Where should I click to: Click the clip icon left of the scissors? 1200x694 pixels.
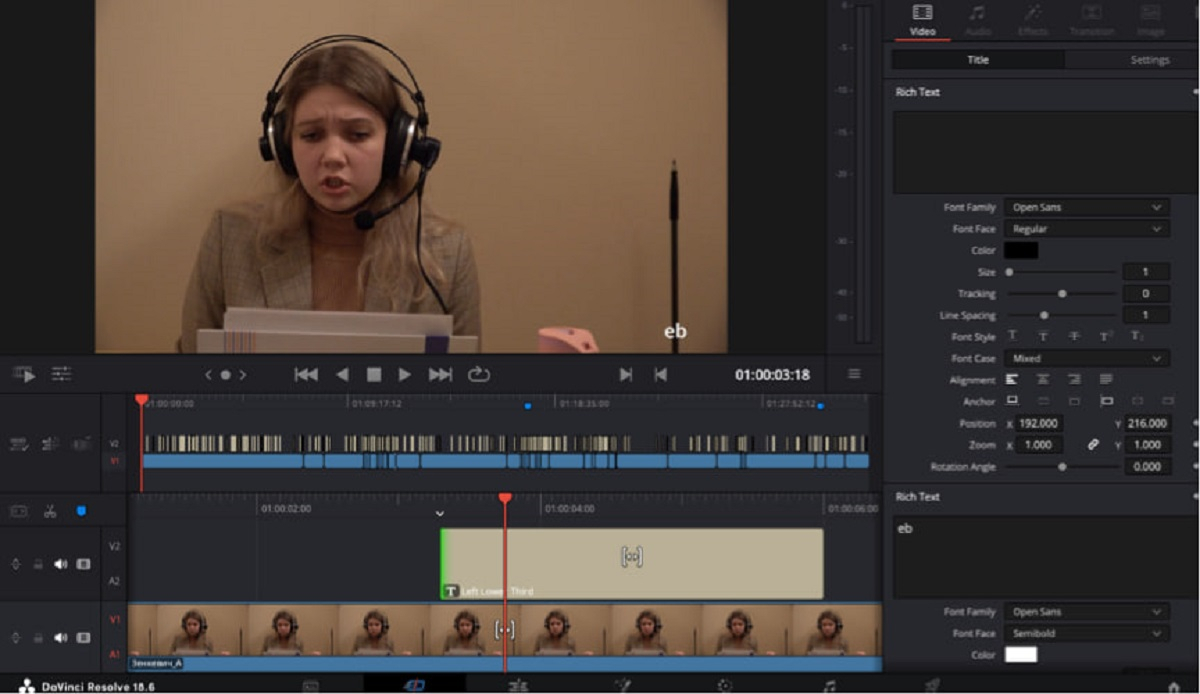coord(18,511)
